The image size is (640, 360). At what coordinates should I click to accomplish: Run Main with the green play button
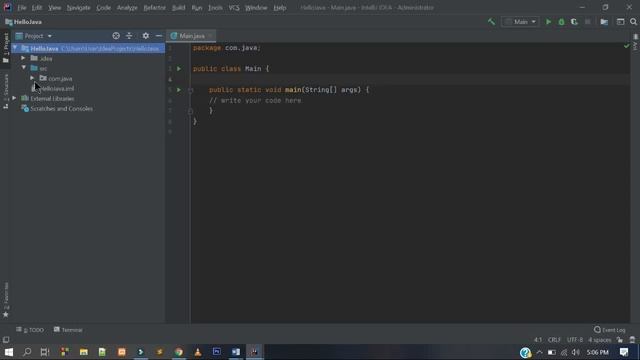point(548,22)
